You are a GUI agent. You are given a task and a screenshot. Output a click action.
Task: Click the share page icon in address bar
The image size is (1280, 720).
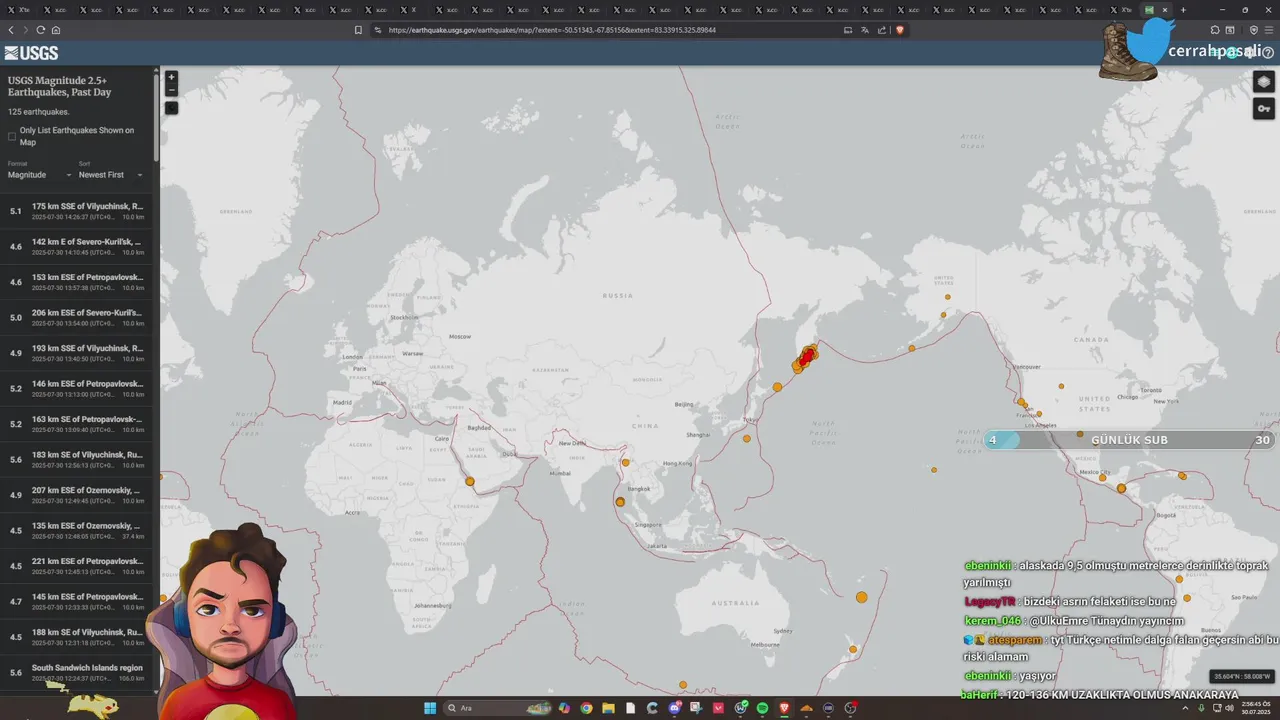tap(882, 30)
